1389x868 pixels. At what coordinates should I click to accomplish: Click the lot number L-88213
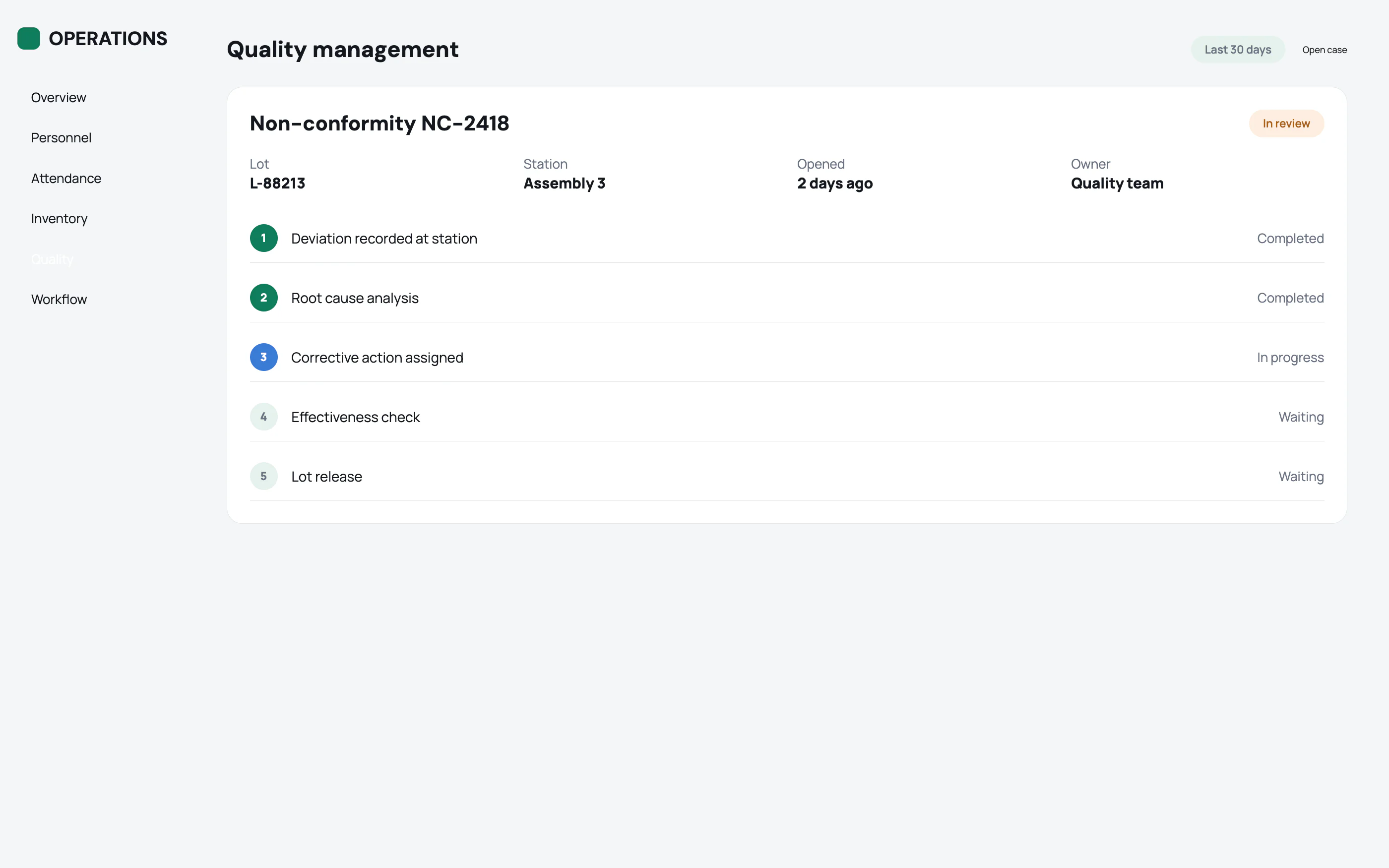point(277,183)
